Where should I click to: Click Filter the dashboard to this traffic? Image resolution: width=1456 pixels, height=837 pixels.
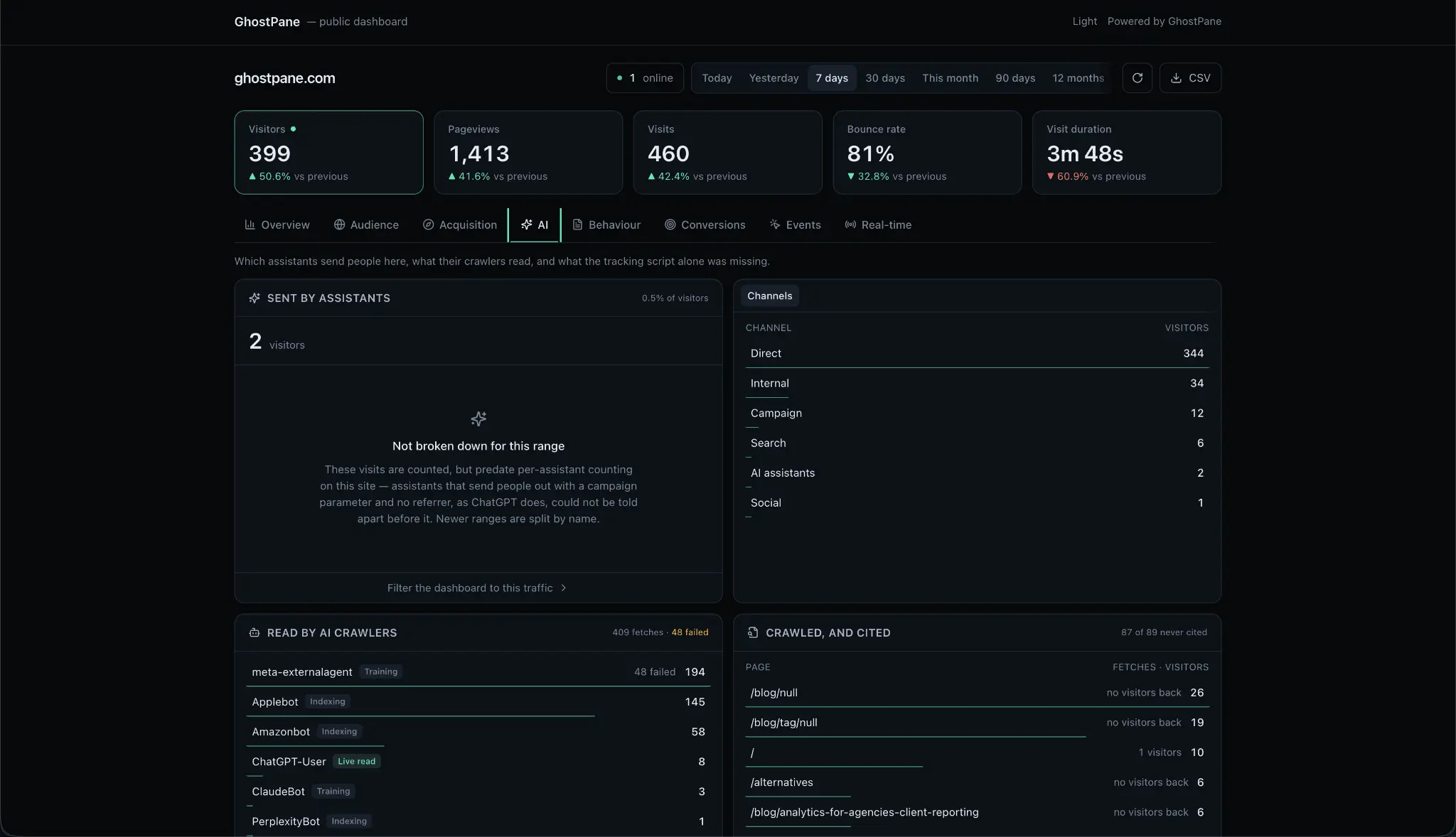[x=478, y=588]
